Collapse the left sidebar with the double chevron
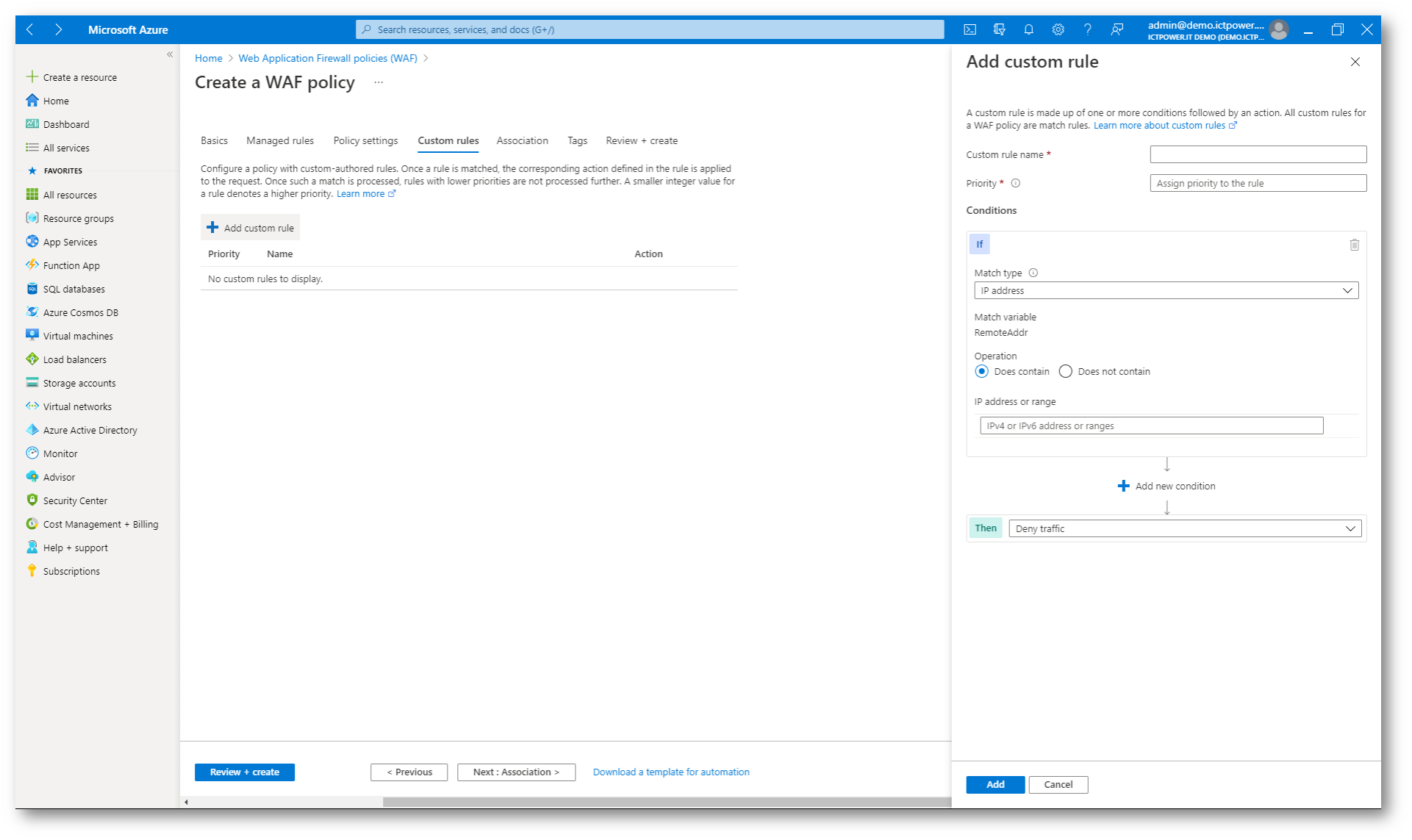Viewport: 1412px width, 840px height. (x=170, y=54)
